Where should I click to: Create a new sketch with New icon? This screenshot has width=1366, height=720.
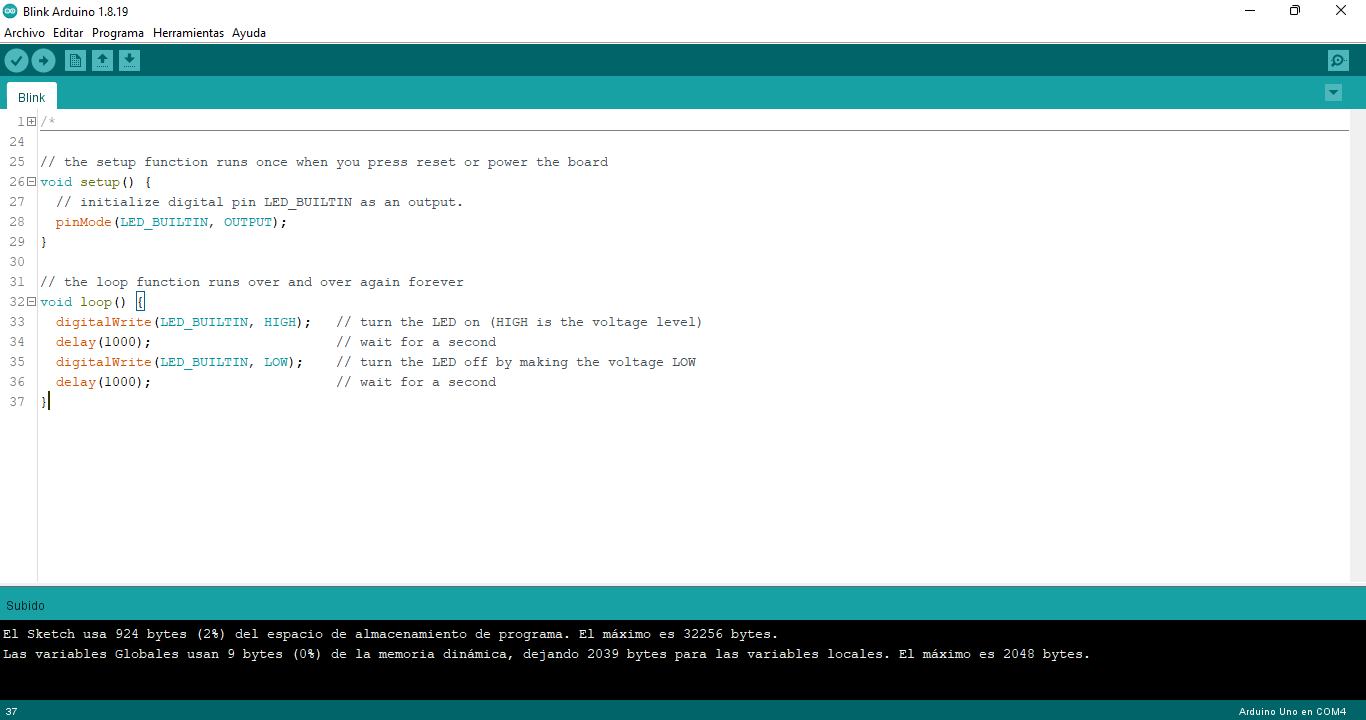pyautogui.click(x=75, y=61)
